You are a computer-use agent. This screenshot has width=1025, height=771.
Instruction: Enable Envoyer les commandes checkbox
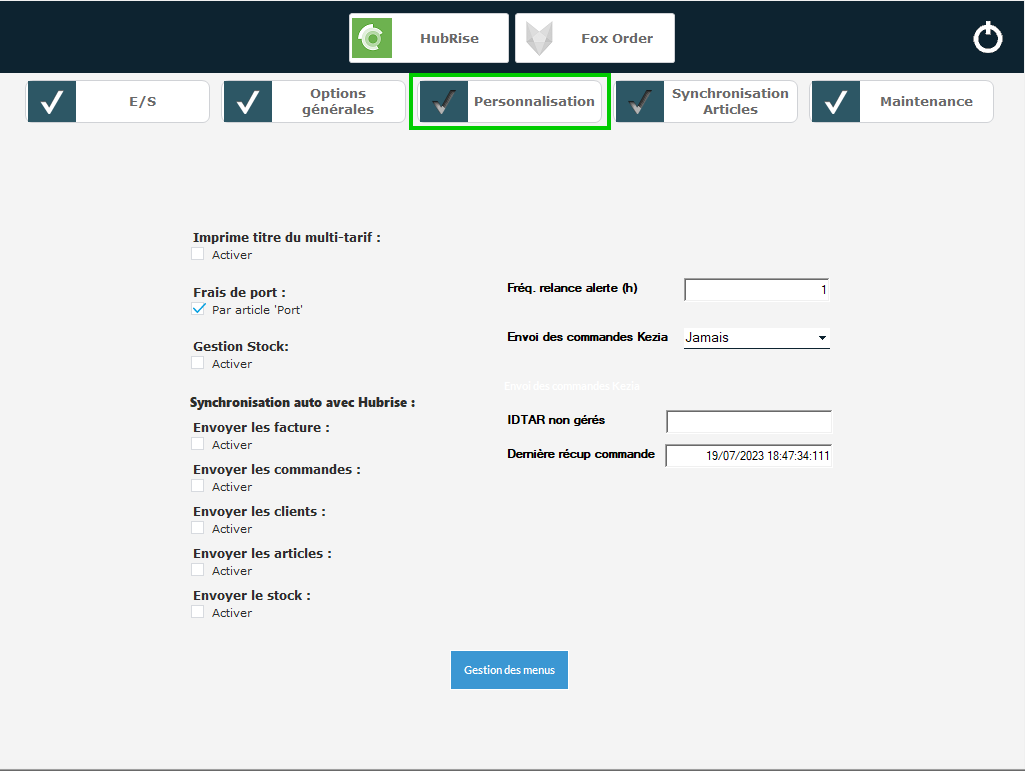[198, 486]
